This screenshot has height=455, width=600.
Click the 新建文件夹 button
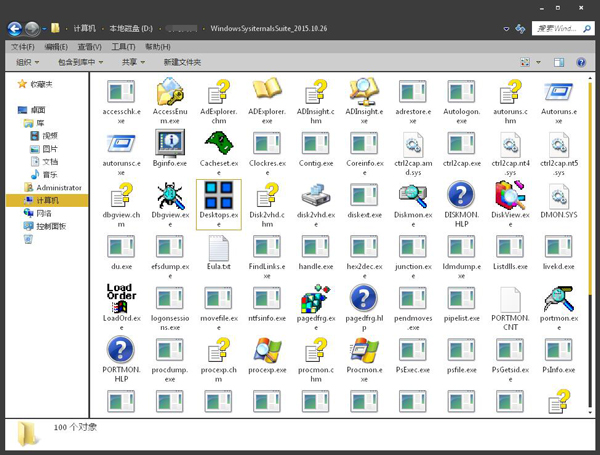(182, 62)
